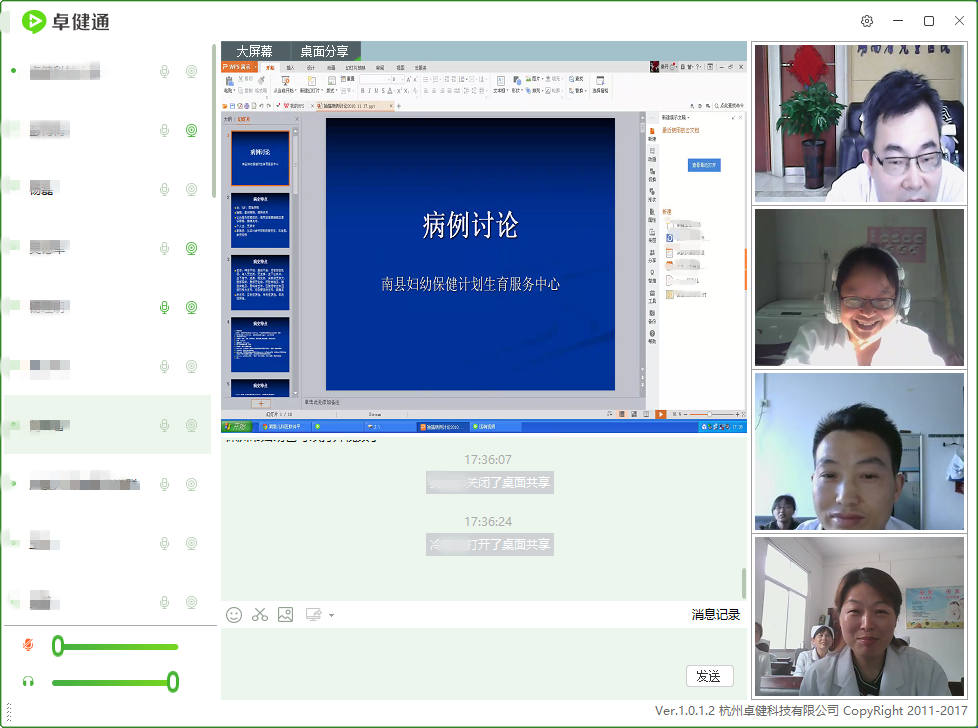
Task: Click camera icon of the ninth participant
Action: (x=191, y=543)
